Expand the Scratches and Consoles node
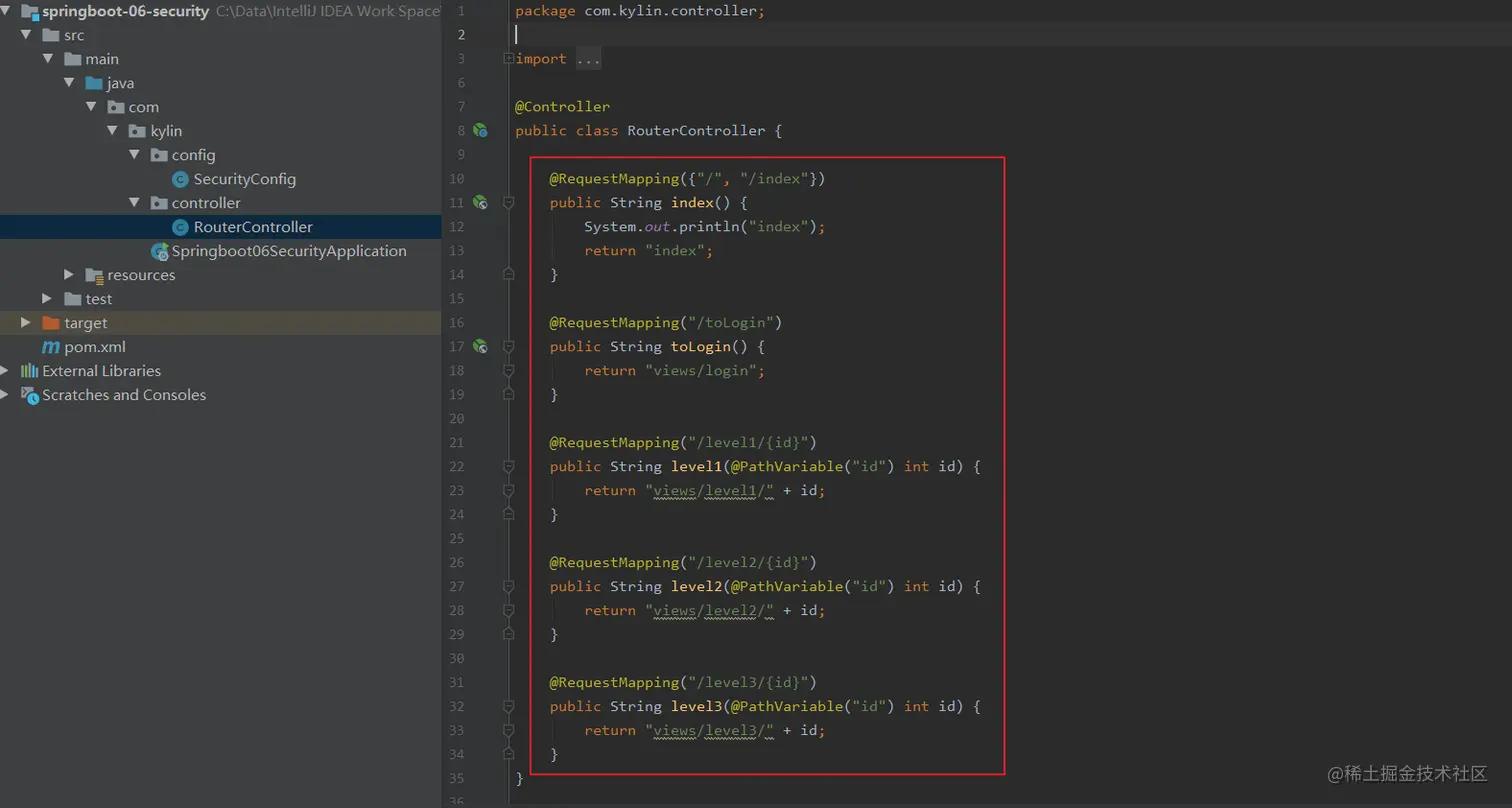The width and height of the screenshot is (1512, 808). [6, 395]
